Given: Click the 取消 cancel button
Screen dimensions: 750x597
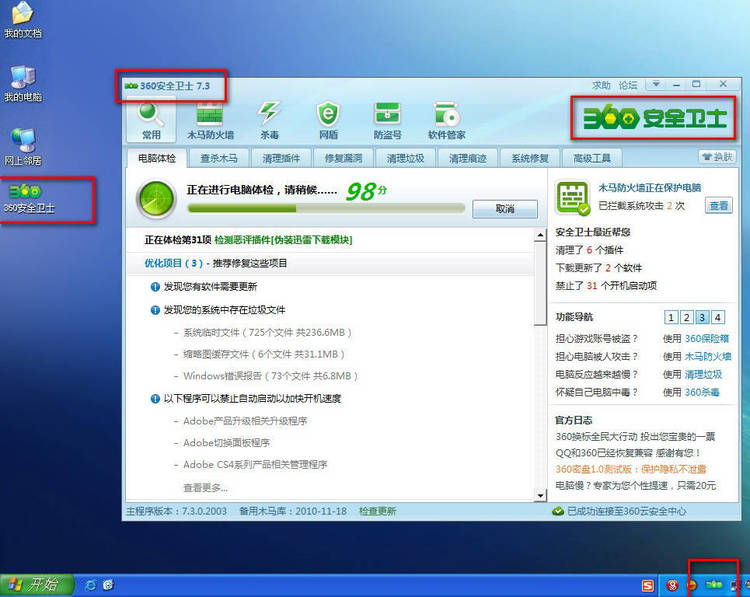Looking at the screenshot, I should coord(505,209).
